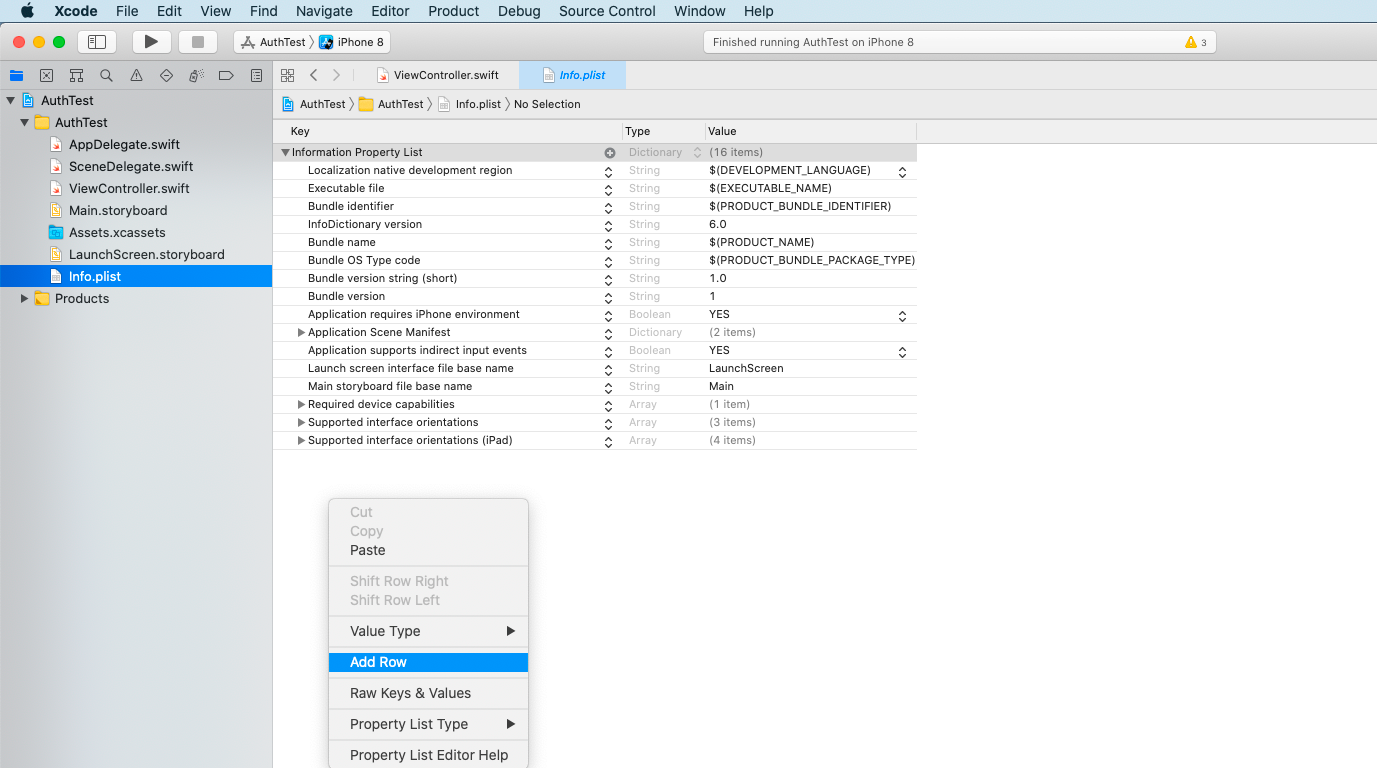Choose Add Row in context menu
The height and width of the screenshot is (768, 1377).
click(x=428, y=662)
